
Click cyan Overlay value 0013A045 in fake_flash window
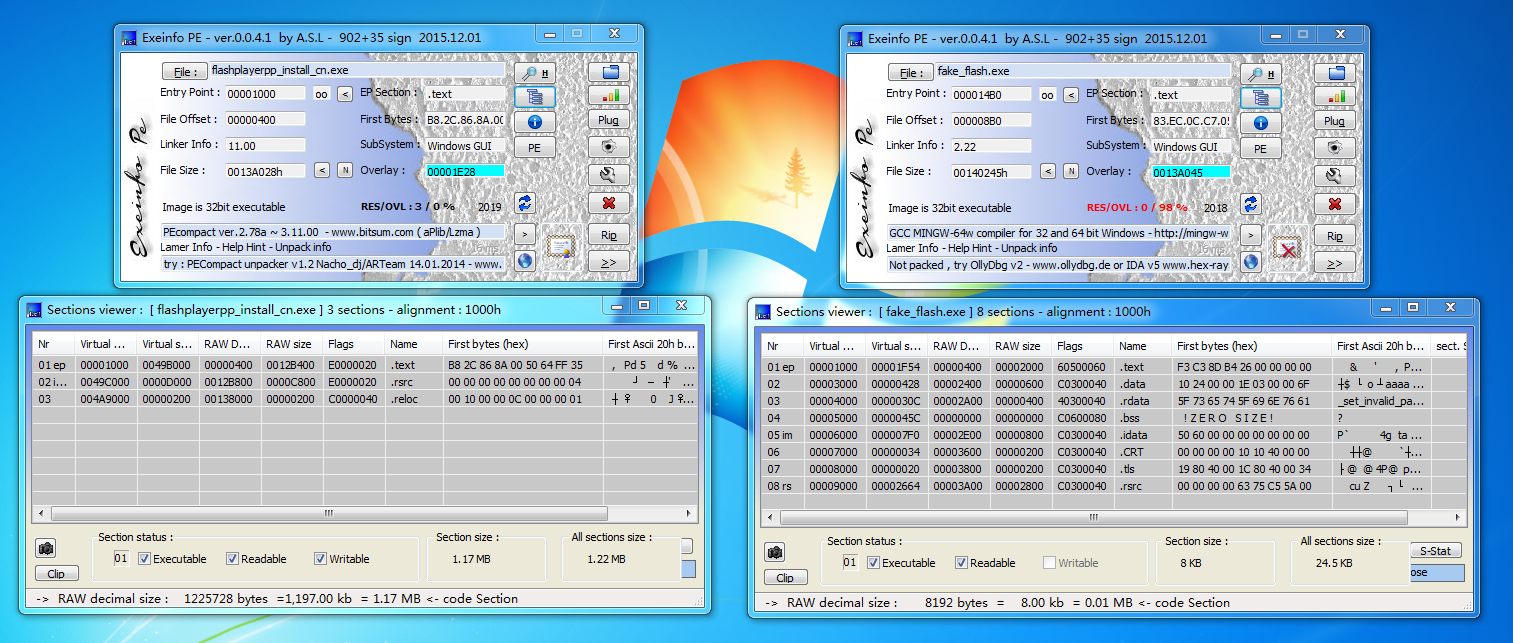[x=1191, y=173]
